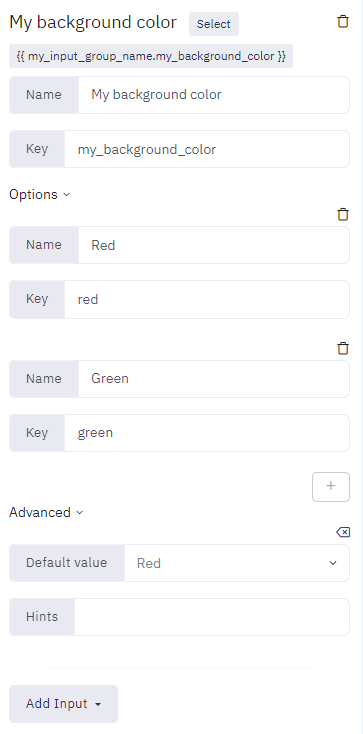
Task: Collapse the Advanced section
Action: click(46, 513)
